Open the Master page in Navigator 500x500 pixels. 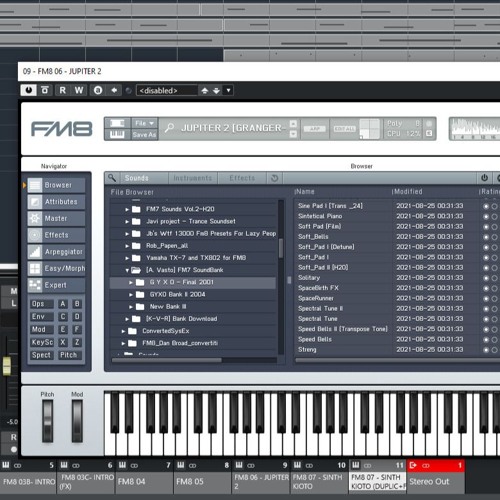56,218
